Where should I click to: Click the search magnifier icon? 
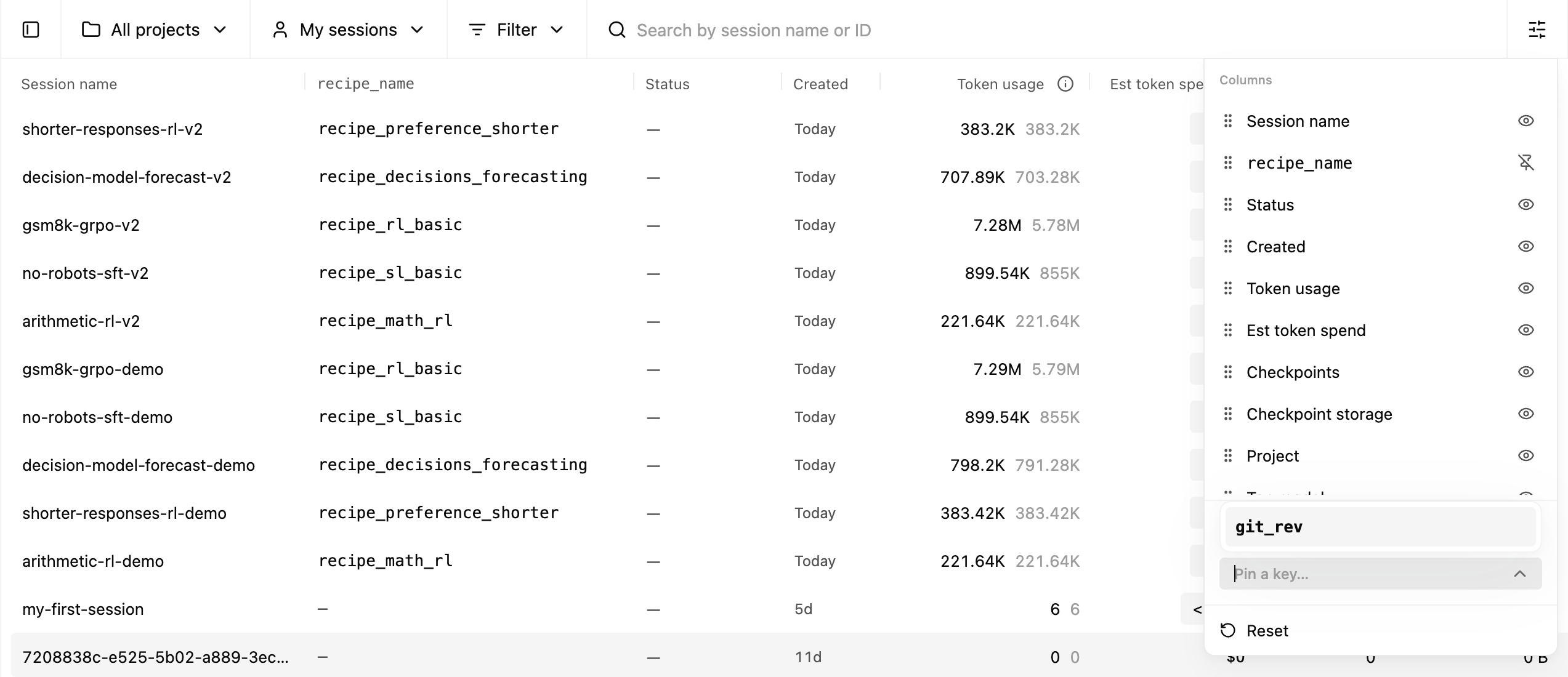pyautogui.click(x=616, y=30)
